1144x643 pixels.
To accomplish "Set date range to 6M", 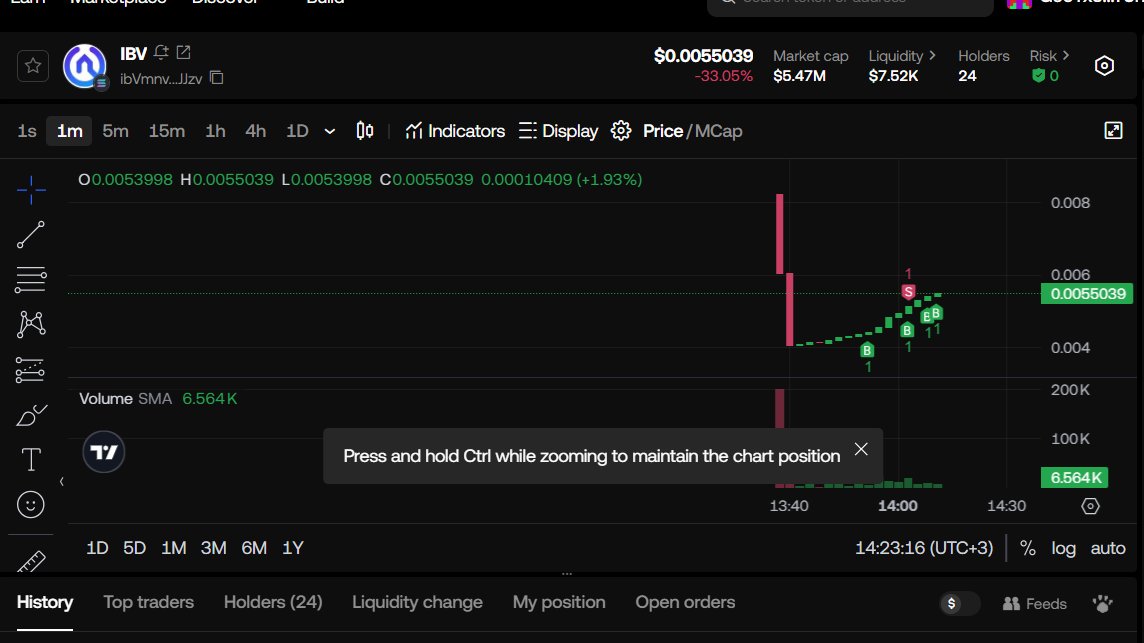I will (x=254, y=548).
